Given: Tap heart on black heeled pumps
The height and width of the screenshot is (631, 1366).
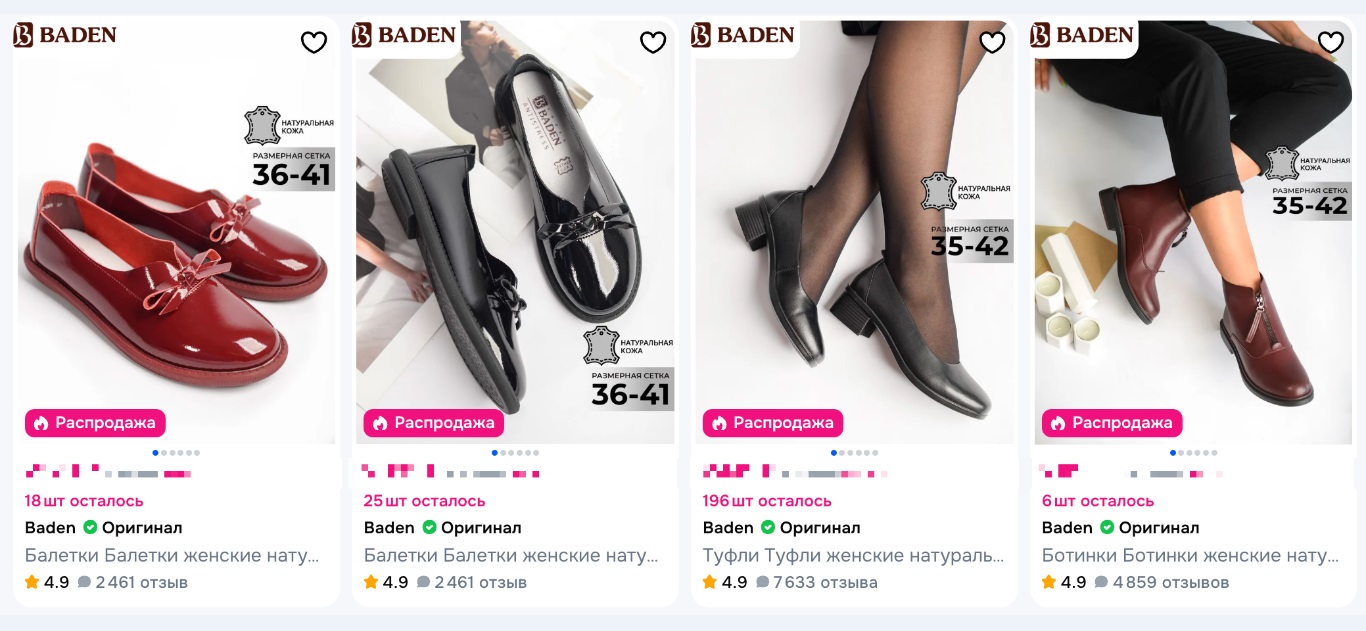Looking at the screenshot, I should coord(992,42).
